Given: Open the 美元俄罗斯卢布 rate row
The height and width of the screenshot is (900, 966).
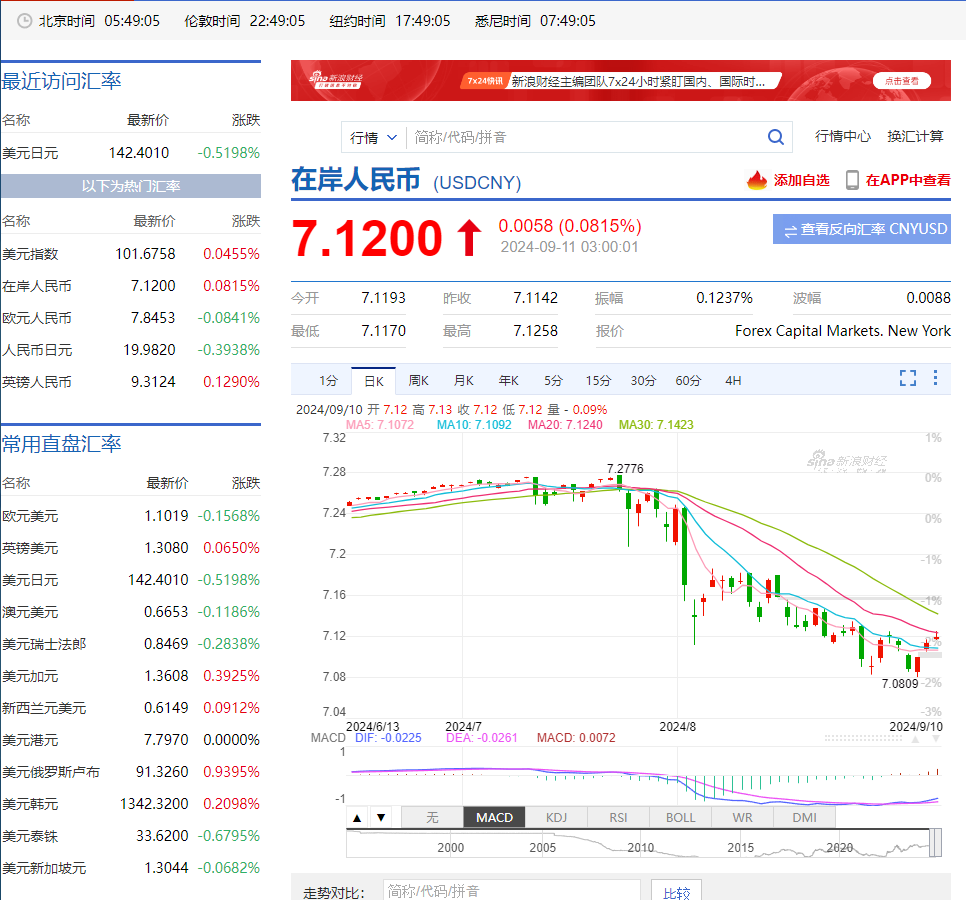Looking at the screenshot, I should [x=131, y=772].
